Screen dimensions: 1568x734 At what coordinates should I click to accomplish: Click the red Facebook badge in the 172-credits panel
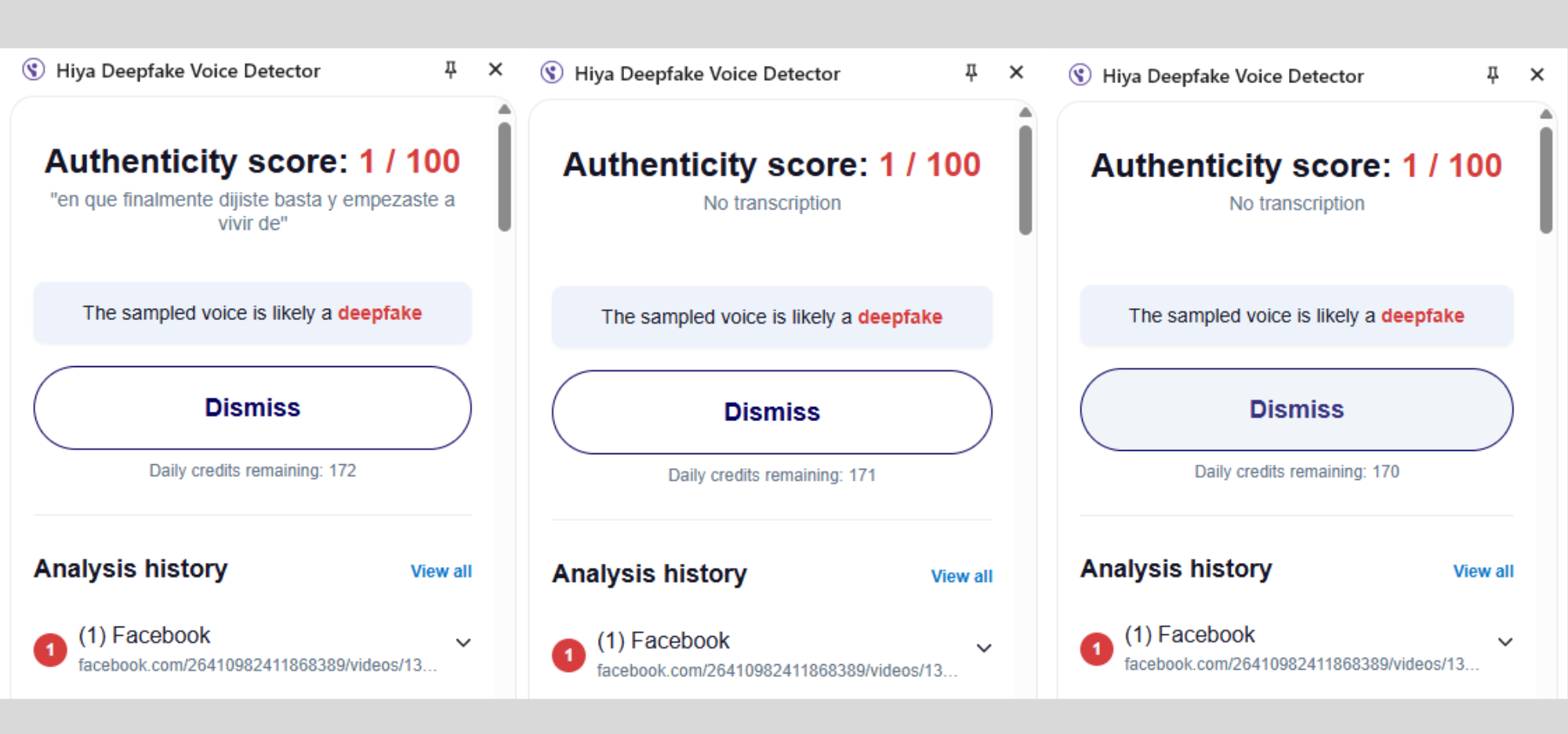click(x=50, y=650)
